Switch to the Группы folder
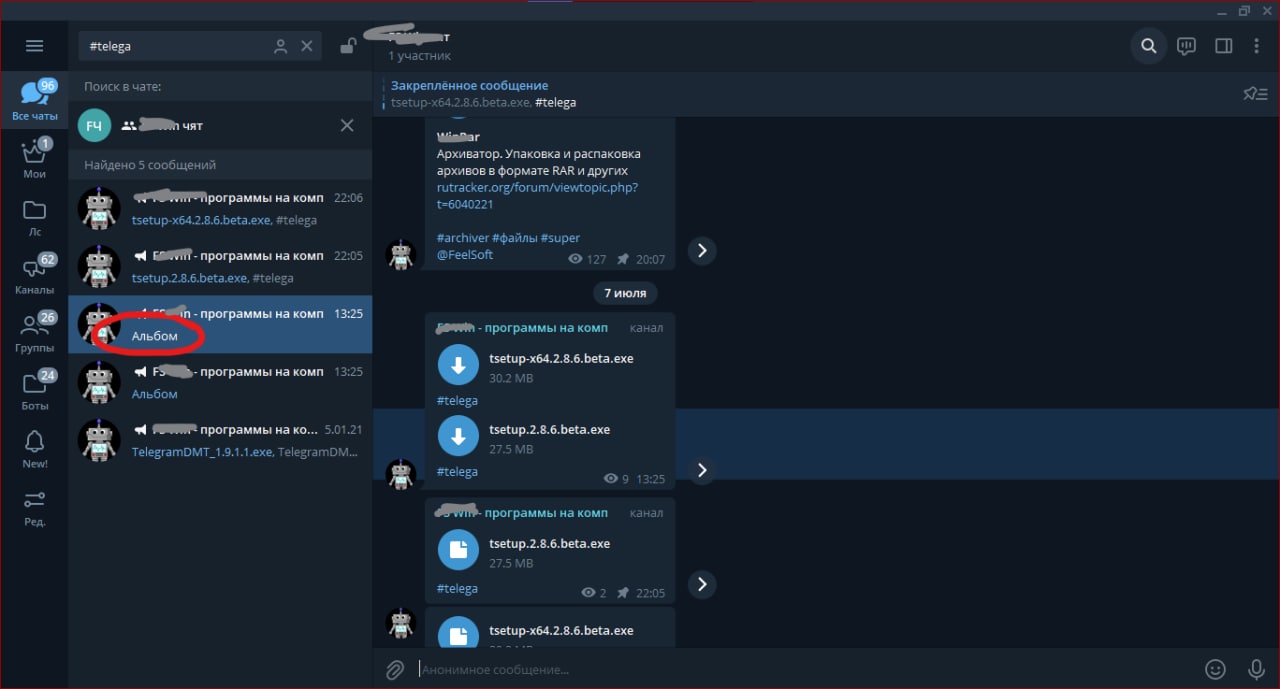1280x689 pixels. pos(35,333)
